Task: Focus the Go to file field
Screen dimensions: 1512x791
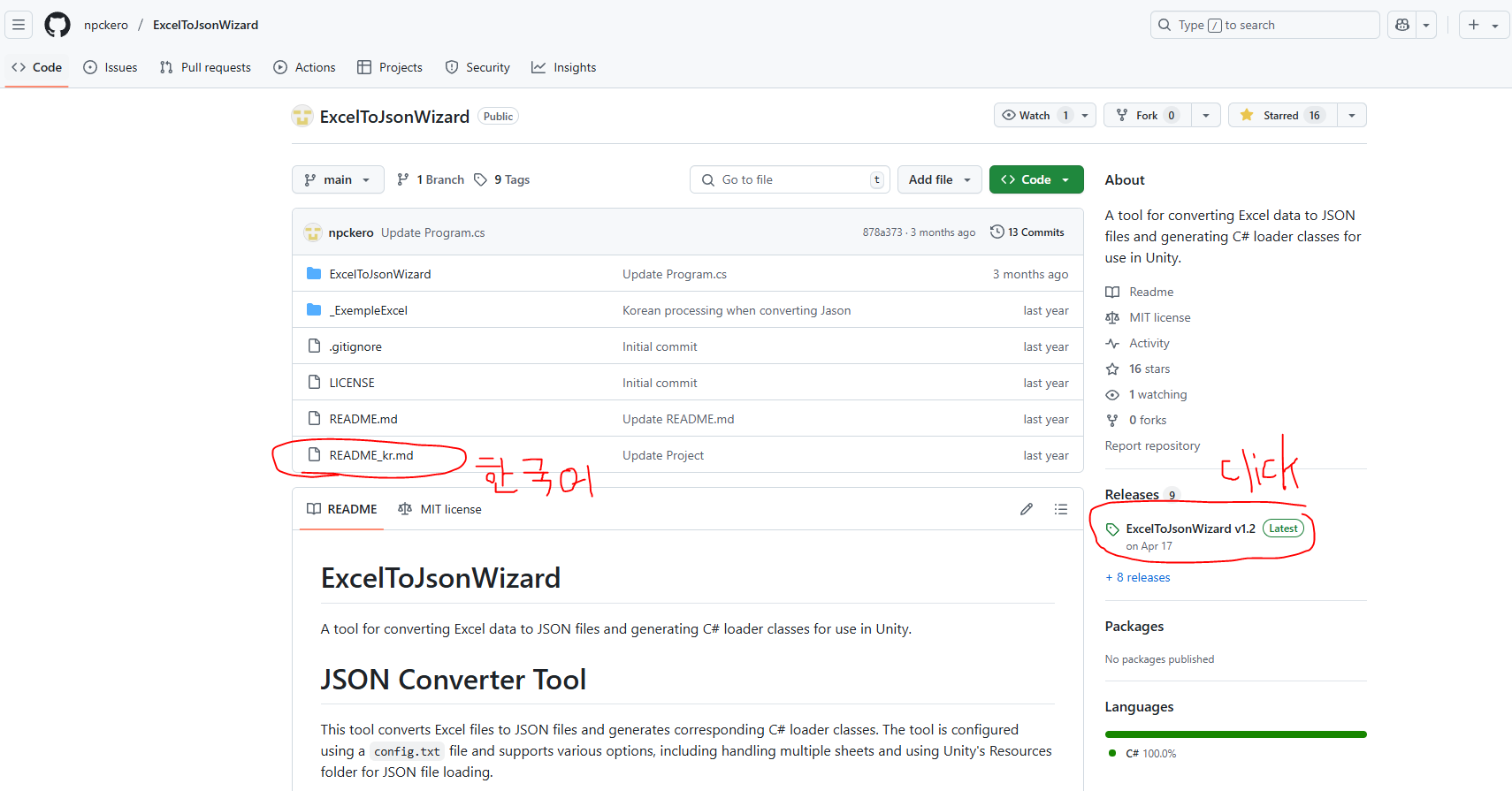Action: click(790, 179)
